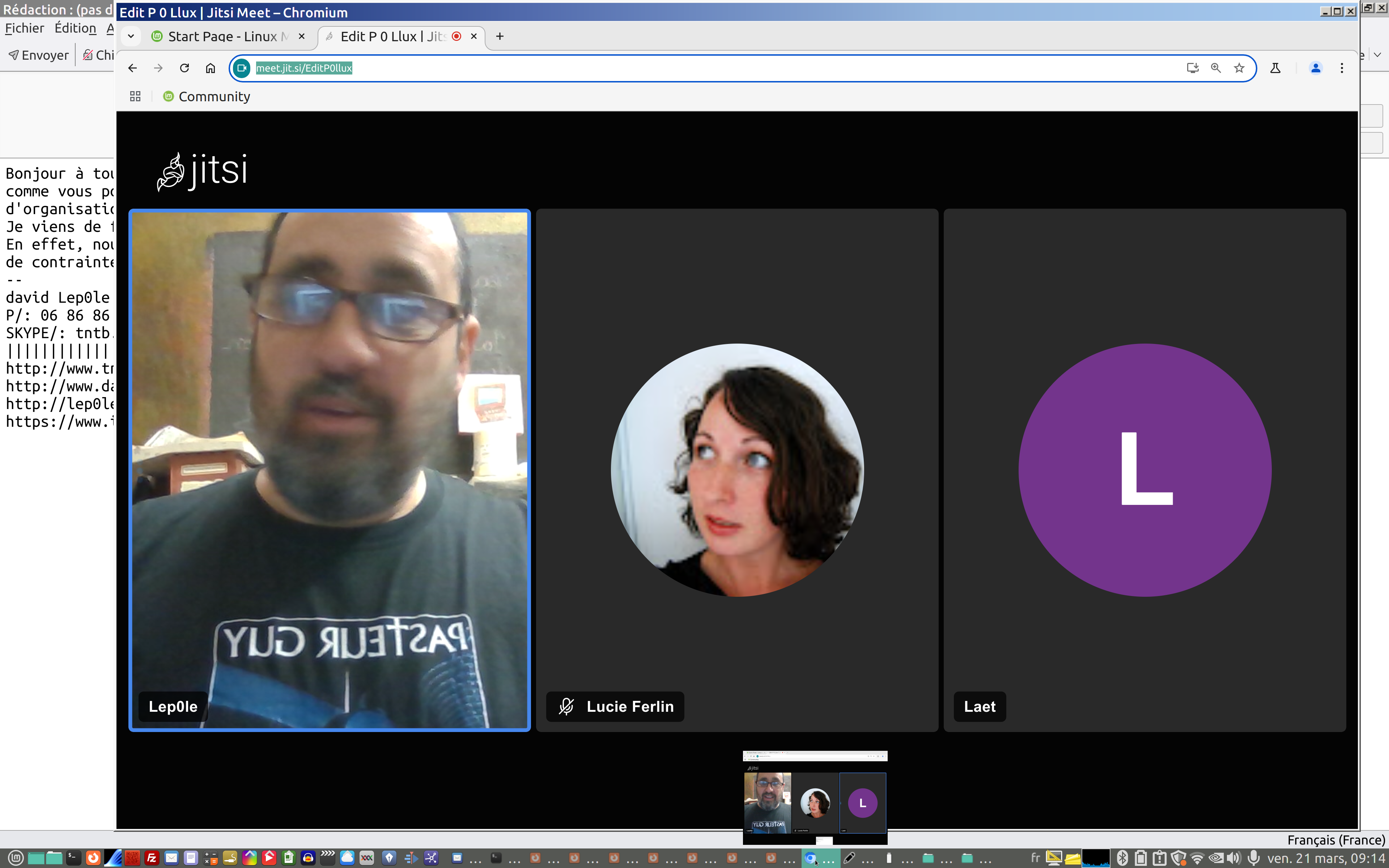Open the browser profile avatar
1389x868 pixels.
pos(1316,68)
